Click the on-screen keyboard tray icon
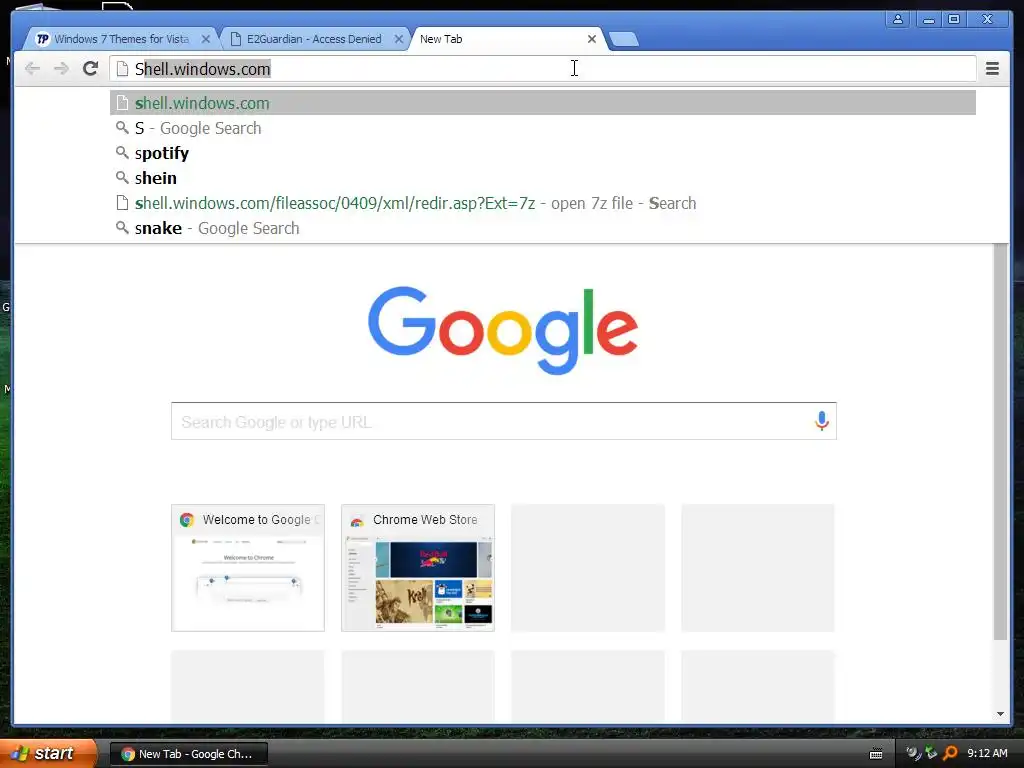Viewport: 1024px width, 768px height. tap(876, 754)
